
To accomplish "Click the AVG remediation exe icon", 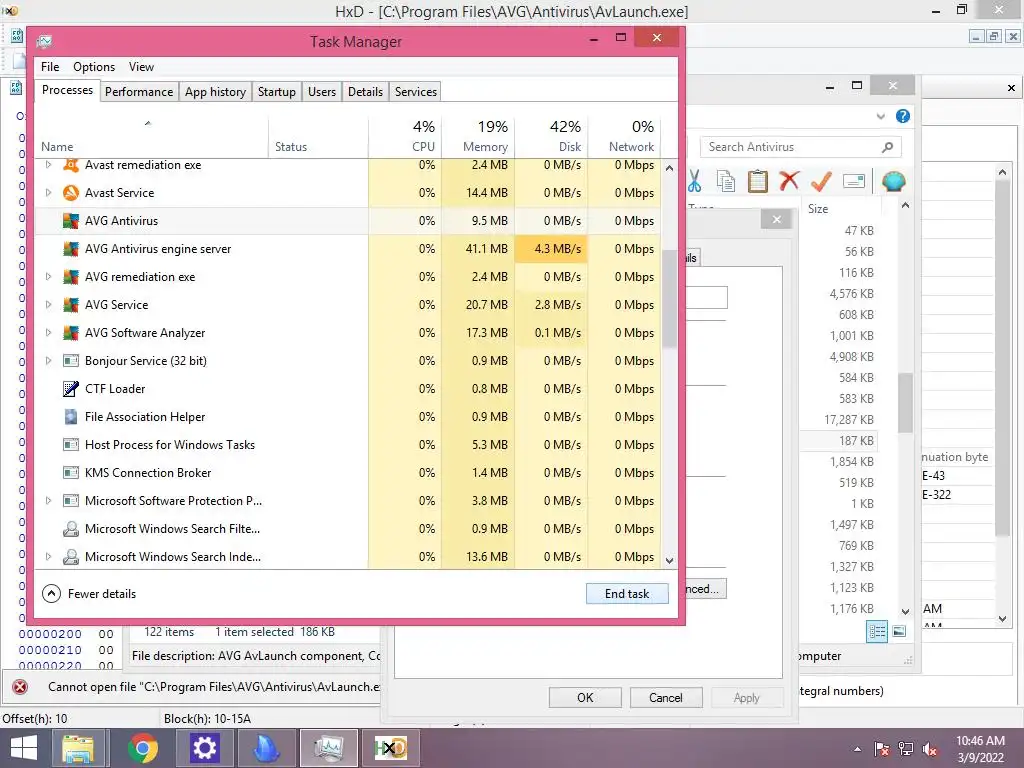I will 71,277.
